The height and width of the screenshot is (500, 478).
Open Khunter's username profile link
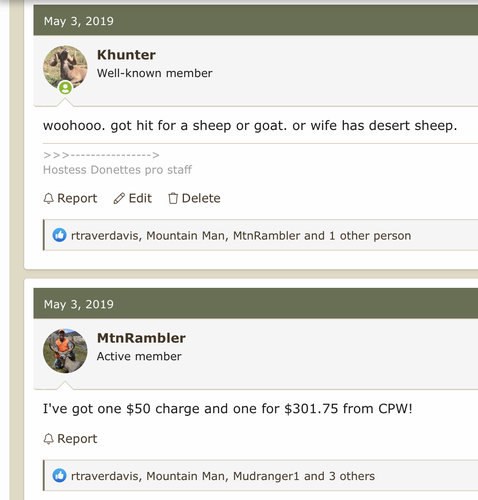tap(126, 55)
